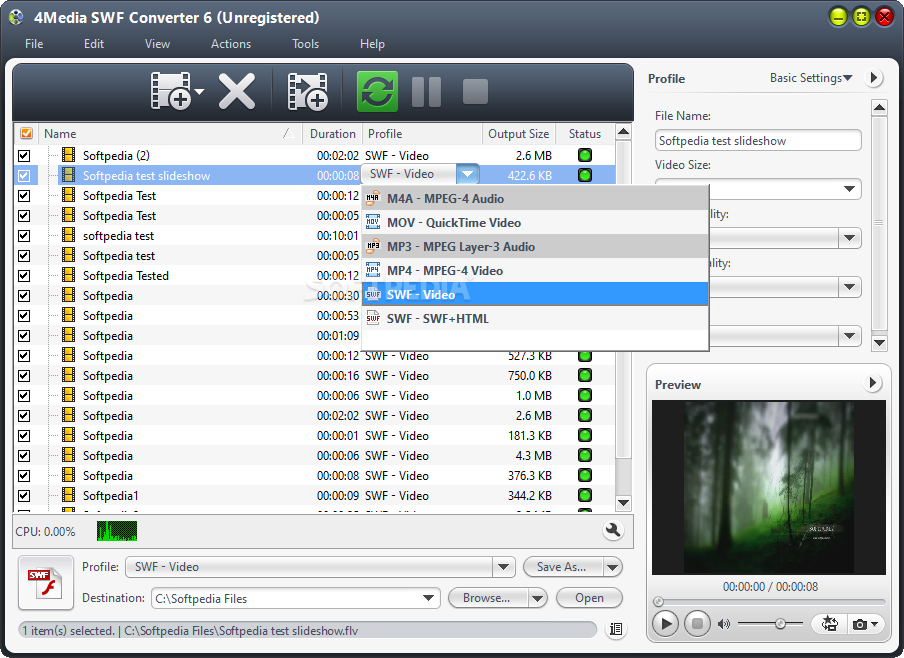Uncheck checkbox of Softpedia 00:01:09 row
Screen dimensions: 904x658
pos(24,336)
